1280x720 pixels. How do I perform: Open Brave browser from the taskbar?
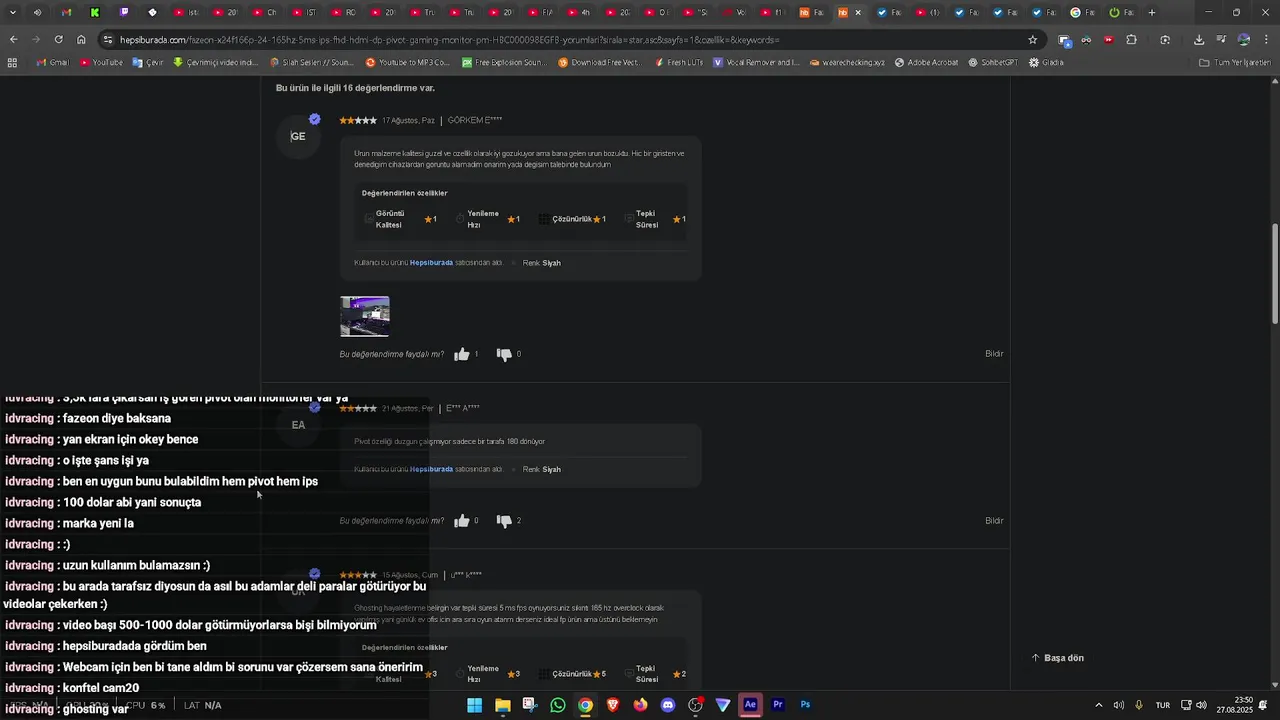(x=613, y=705)
